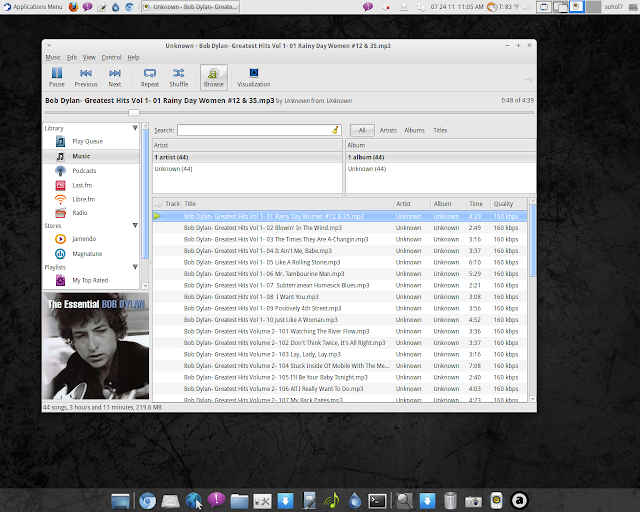Screen dimensions: 640x512
Task: Clear the search with the broom icon
Action: pyautogui.click(x=336, y=130)
